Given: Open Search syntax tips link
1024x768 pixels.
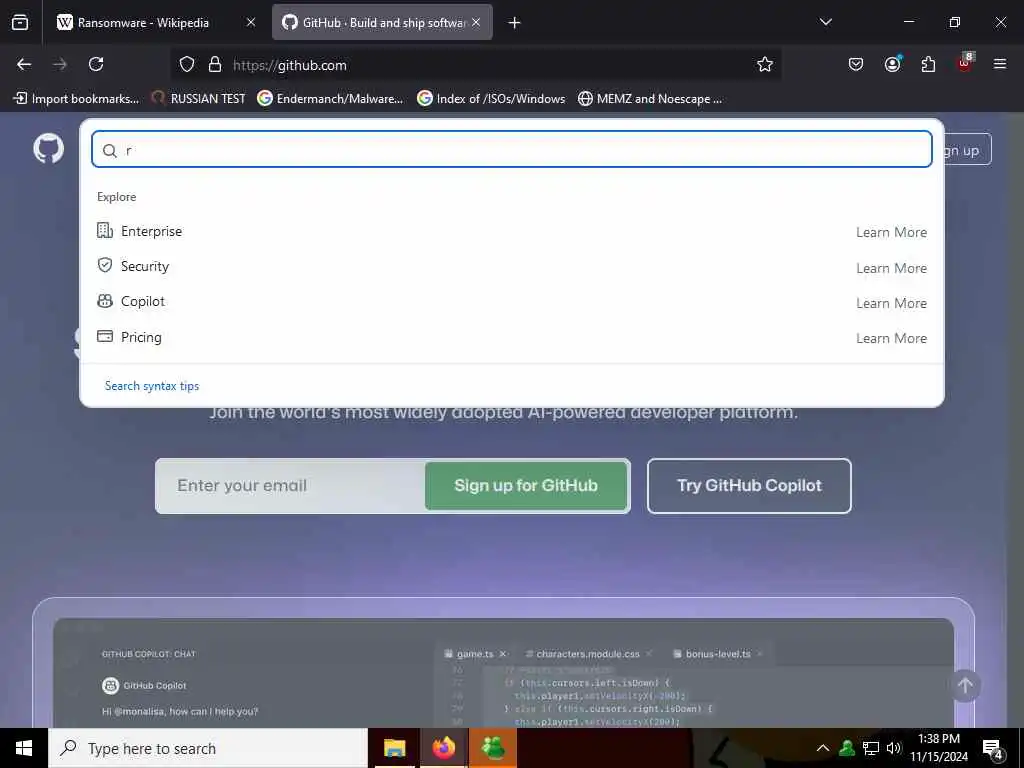Looking at the screenshot, I should pyautogui.click(x=152, y=386).
